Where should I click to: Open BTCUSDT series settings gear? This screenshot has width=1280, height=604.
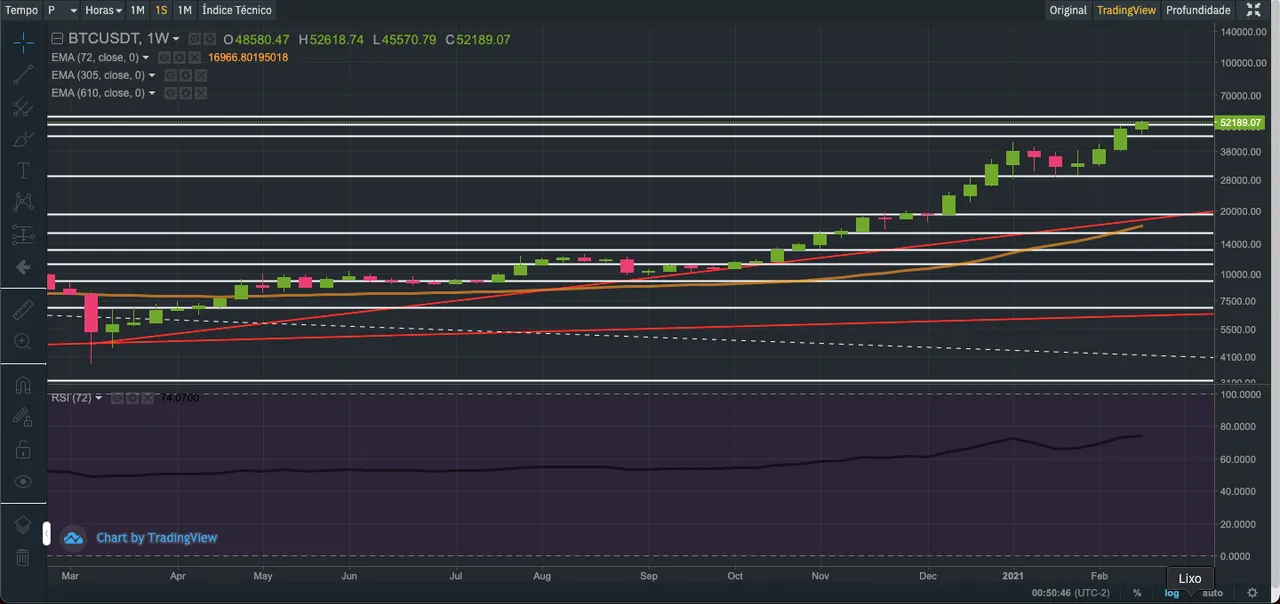(210, 39)
